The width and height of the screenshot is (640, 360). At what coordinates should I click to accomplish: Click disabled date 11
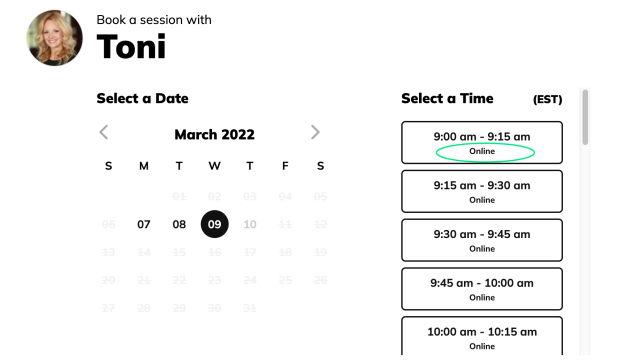click(x=285, y=224)
